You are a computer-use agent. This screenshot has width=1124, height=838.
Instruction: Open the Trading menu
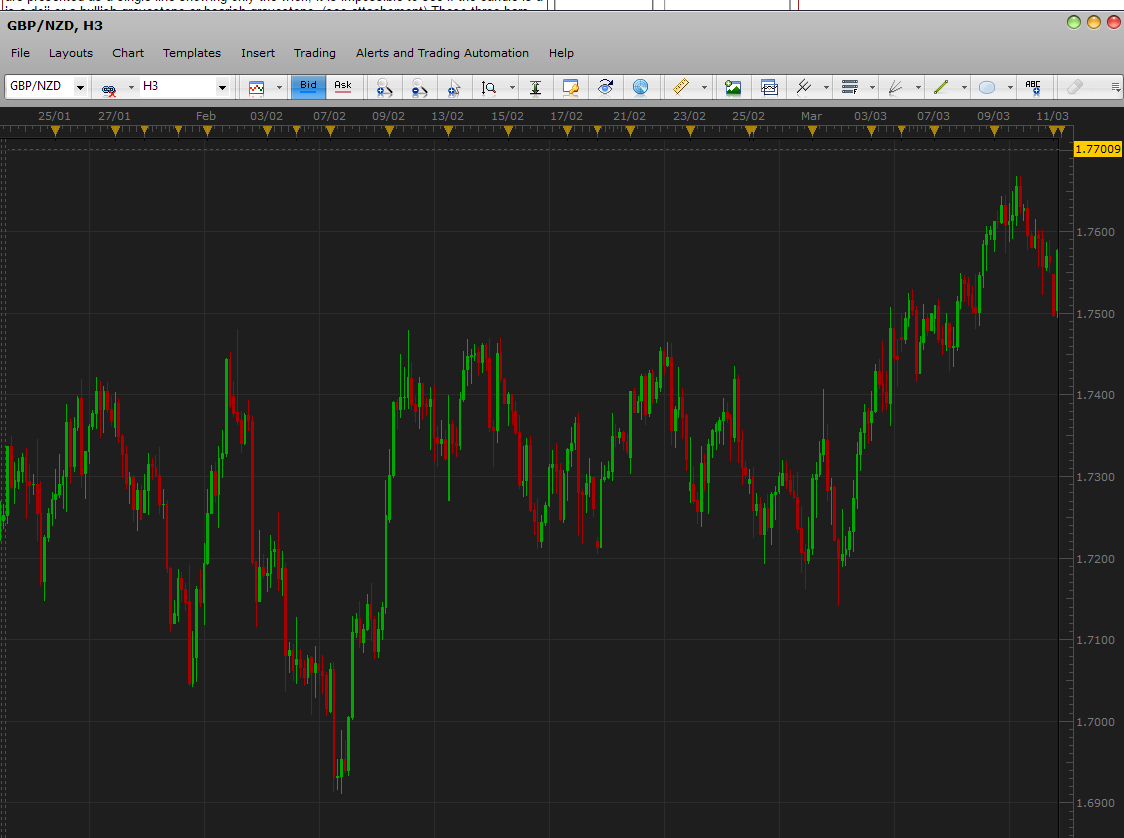pos(315,53)
